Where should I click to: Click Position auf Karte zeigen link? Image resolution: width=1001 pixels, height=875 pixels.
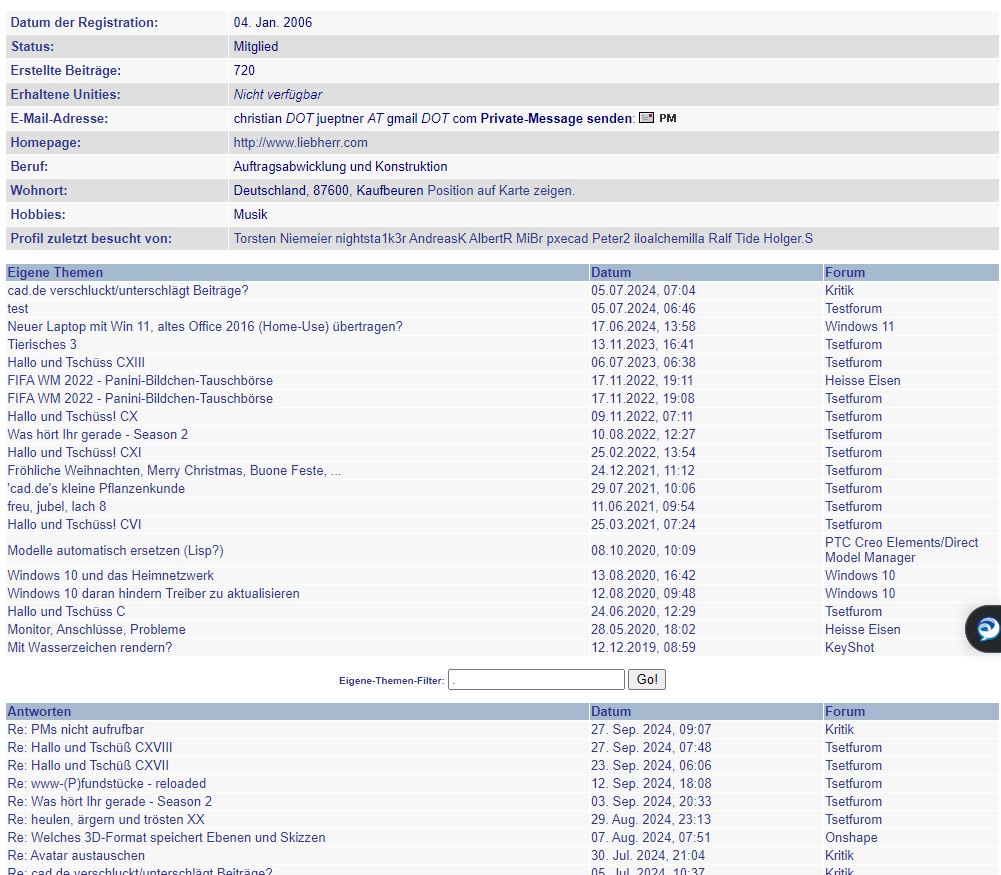[501, 190]
